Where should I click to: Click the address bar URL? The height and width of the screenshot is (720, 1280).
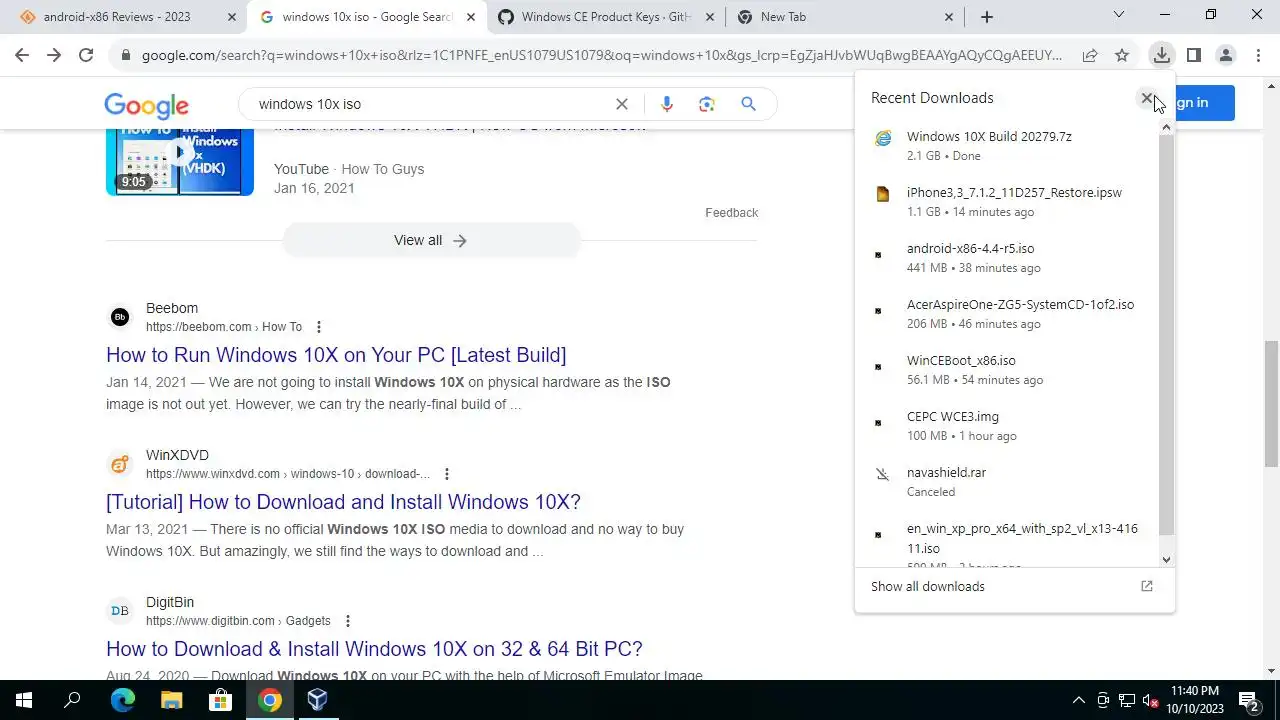[x=602, y=56]
